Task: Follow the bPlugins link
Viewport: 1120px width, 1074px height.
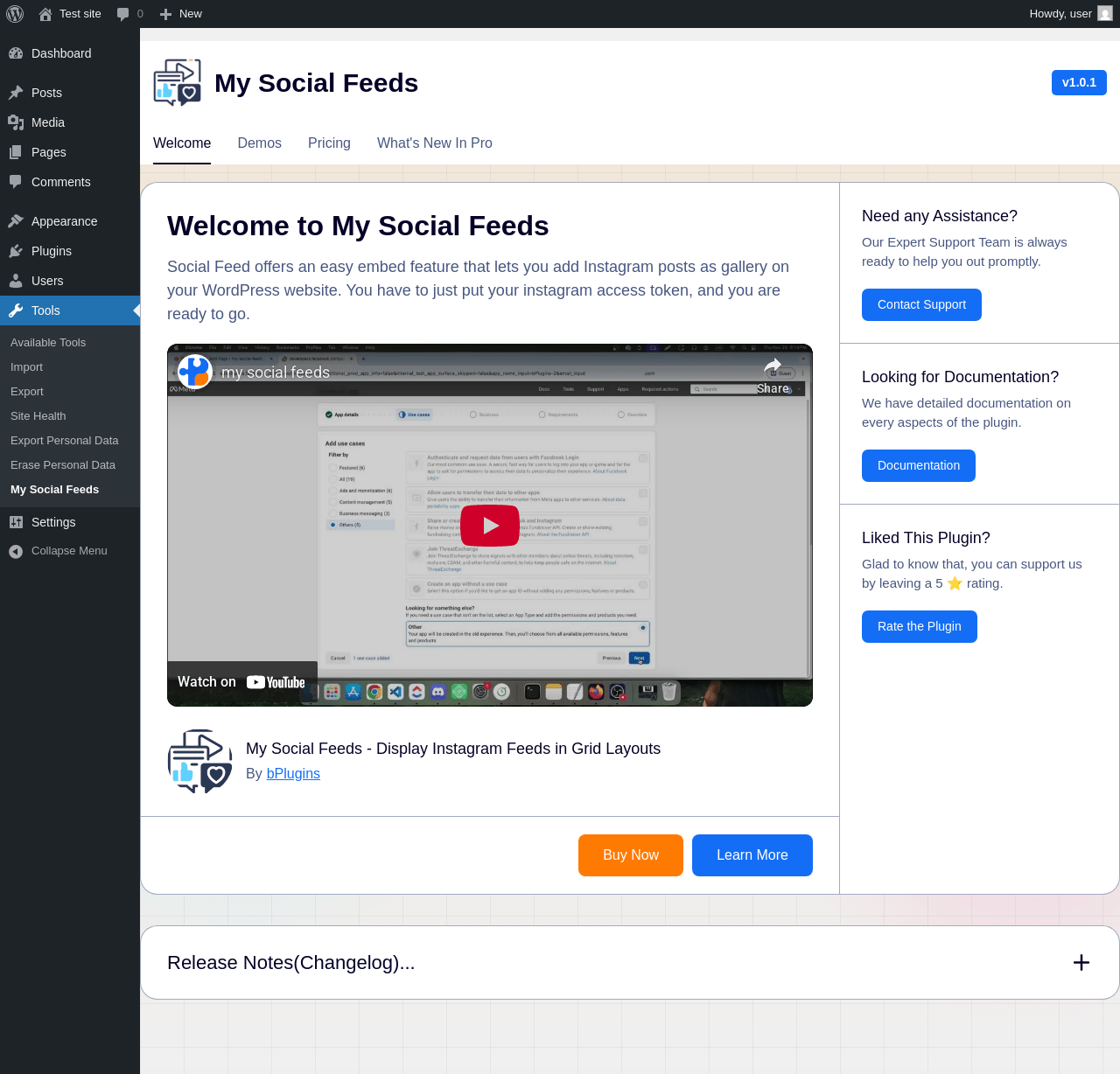Action: click(293, 774)
